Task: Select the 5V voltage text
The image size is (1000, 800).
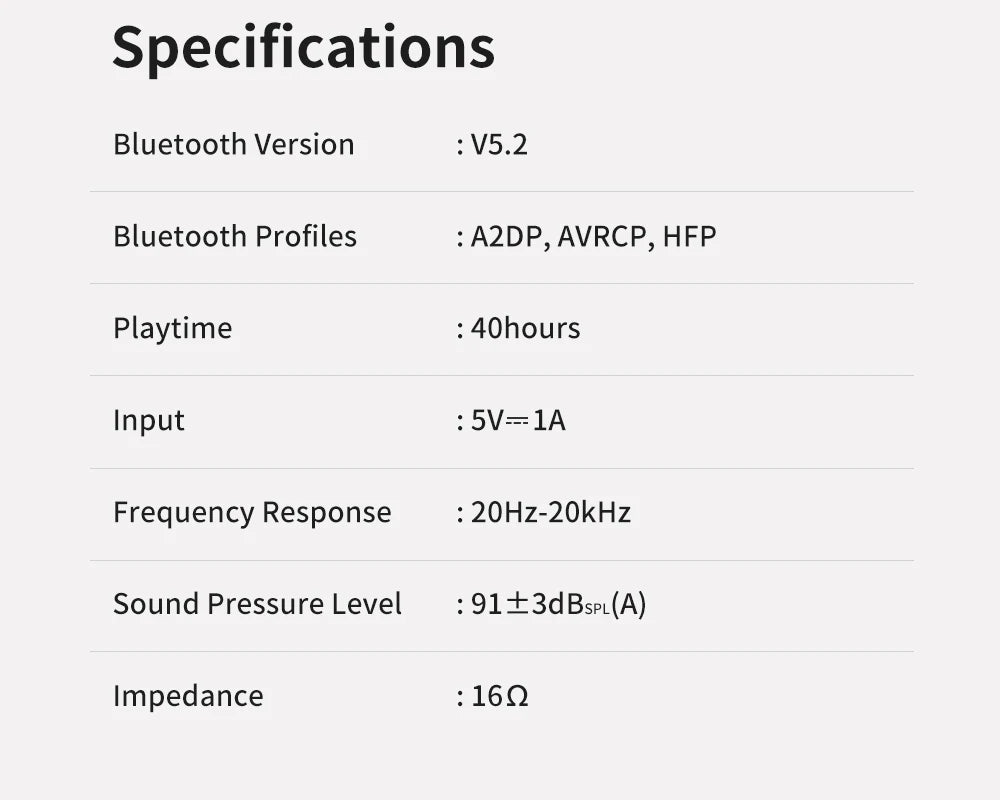Action: click(487, 420)
